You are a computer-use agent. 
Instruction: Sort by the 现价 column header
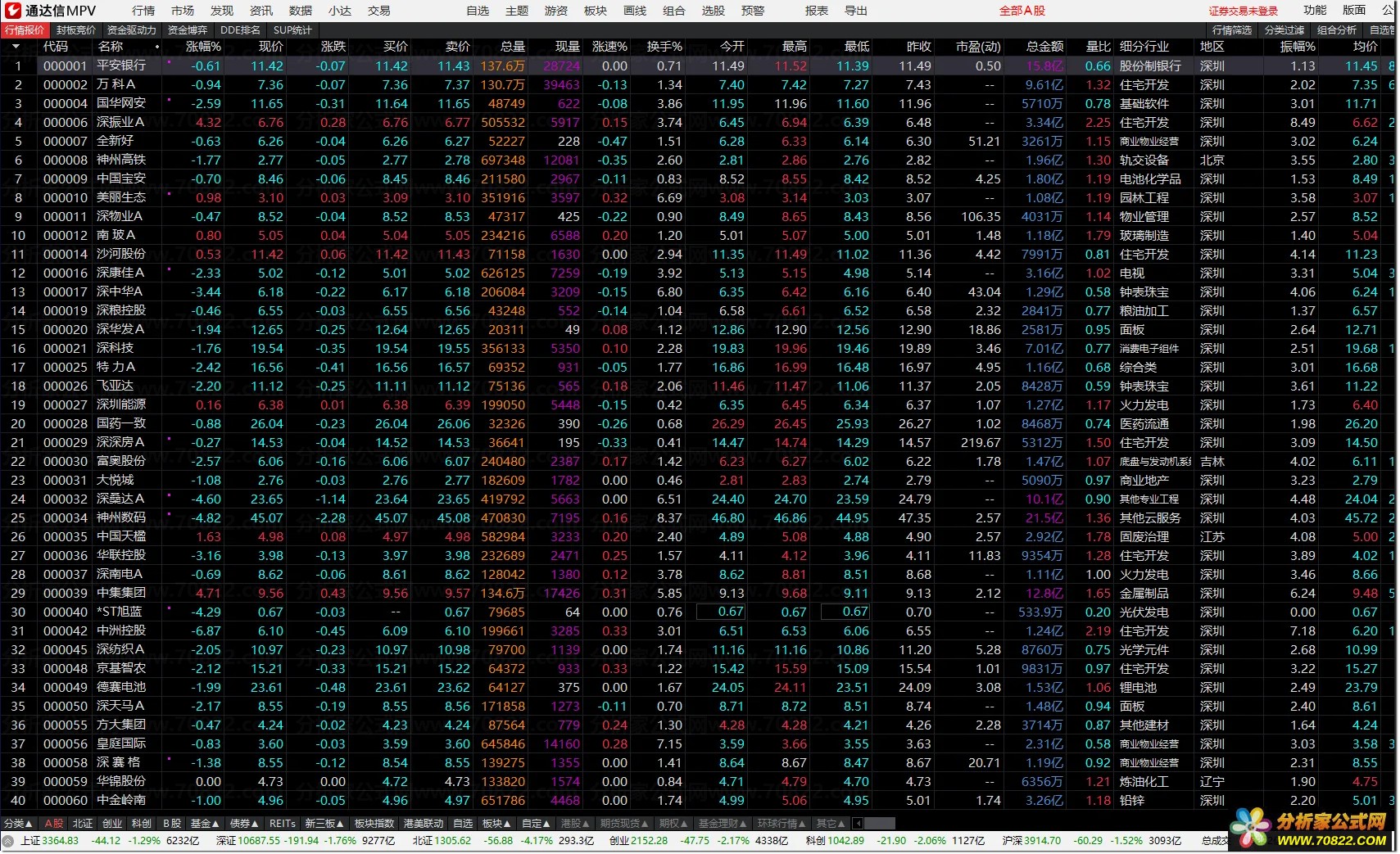point(271,47)
